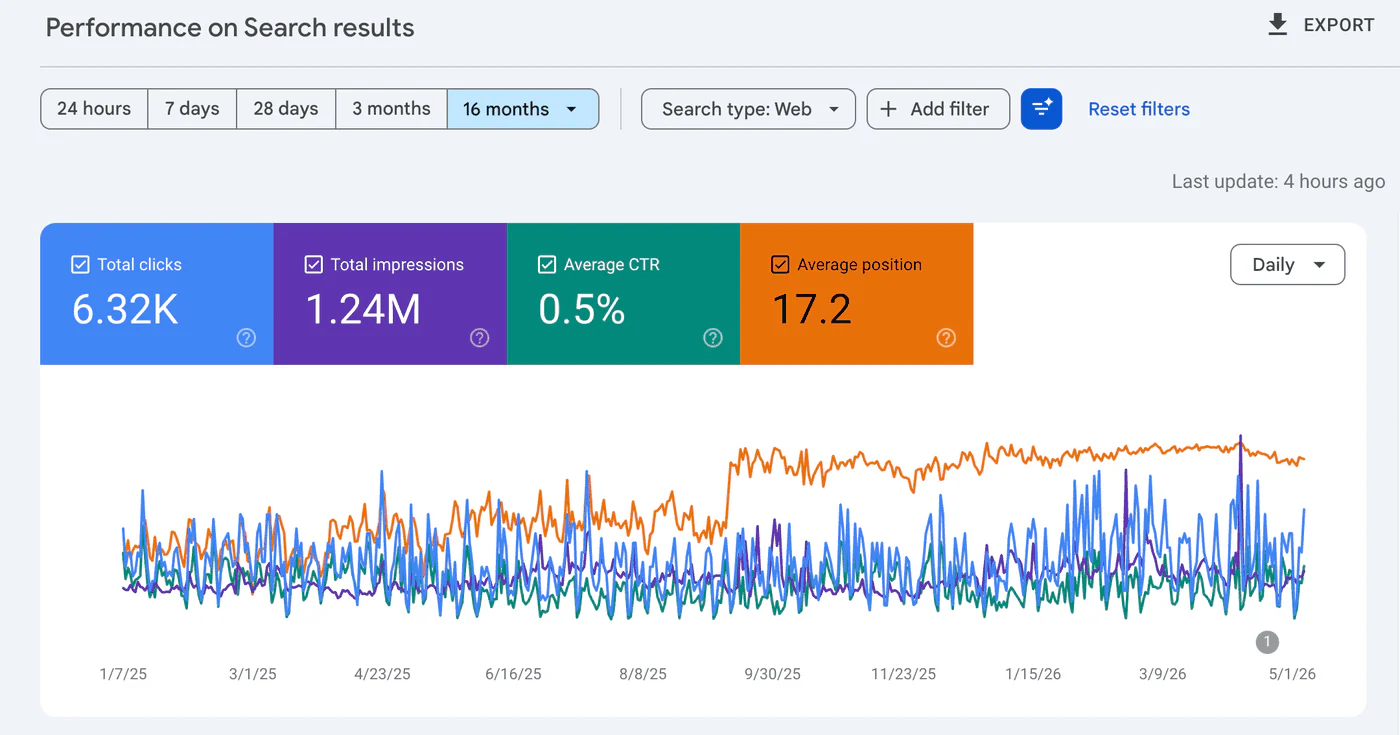Open the Search type: Web dropdown
The image size is (1400, 735).
748,109
